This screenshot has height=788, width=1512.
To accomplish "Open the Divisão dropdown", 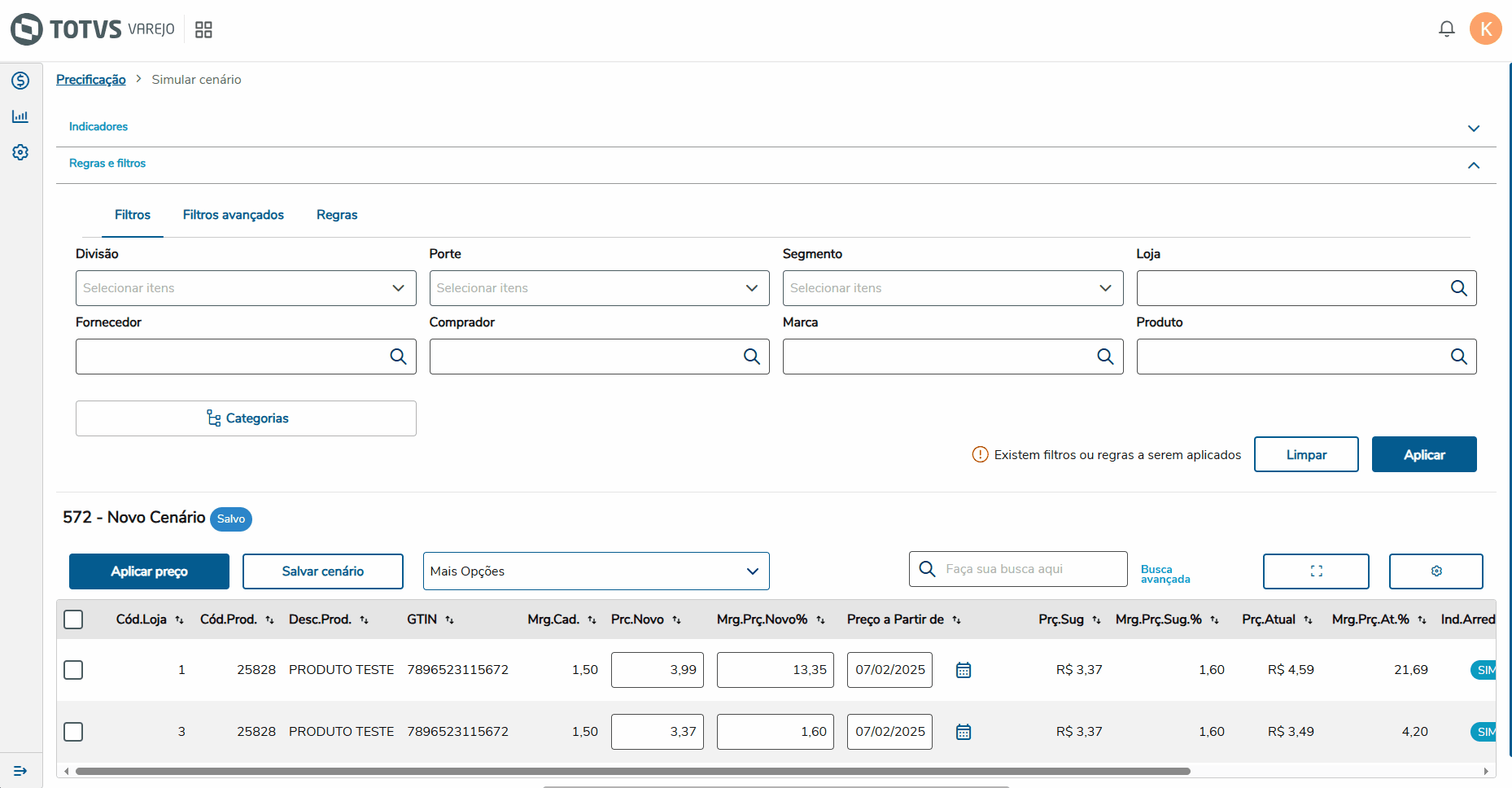I will tap(245, 288).
